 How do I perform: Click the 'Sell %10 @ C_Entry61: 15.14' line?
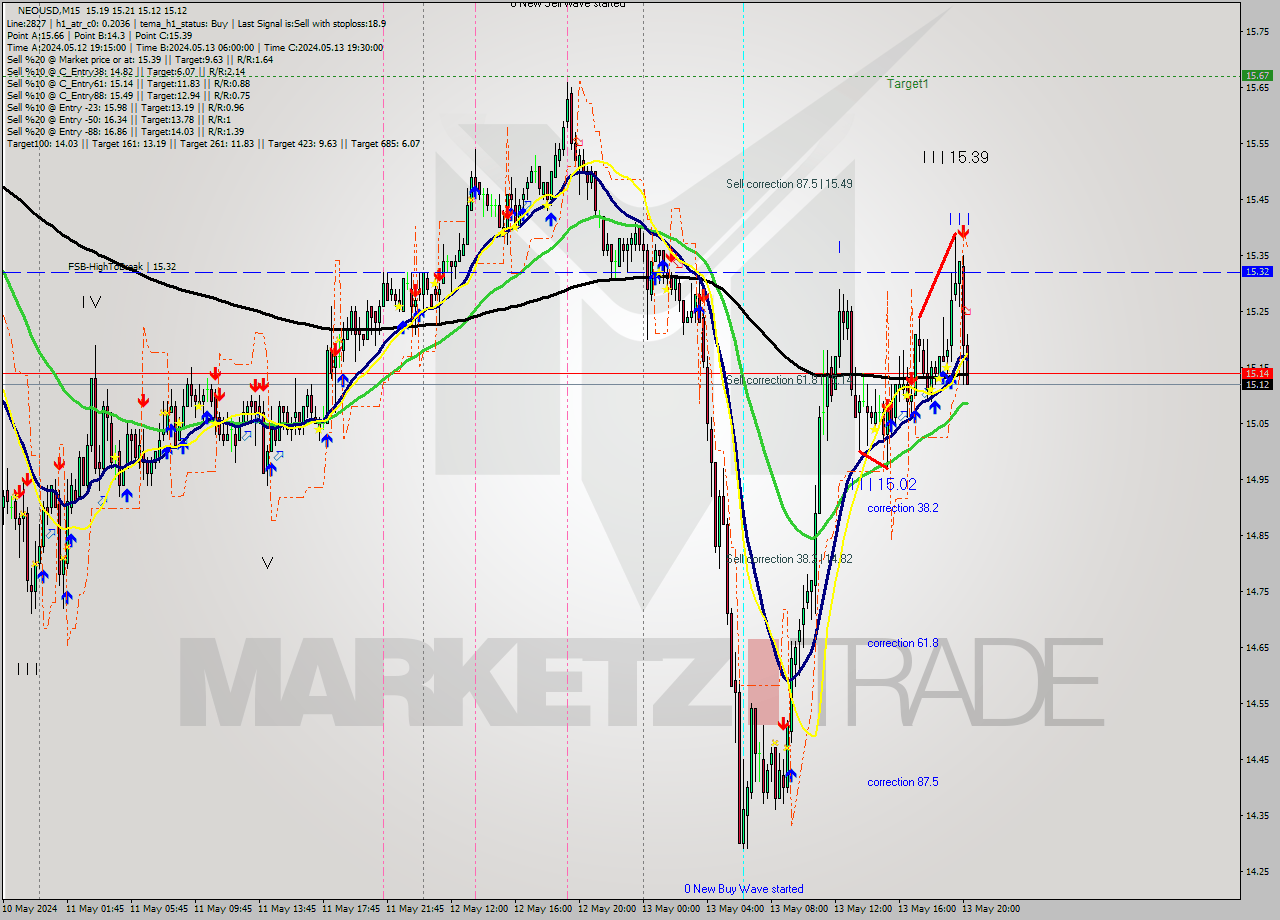click(x=128, y=83)
